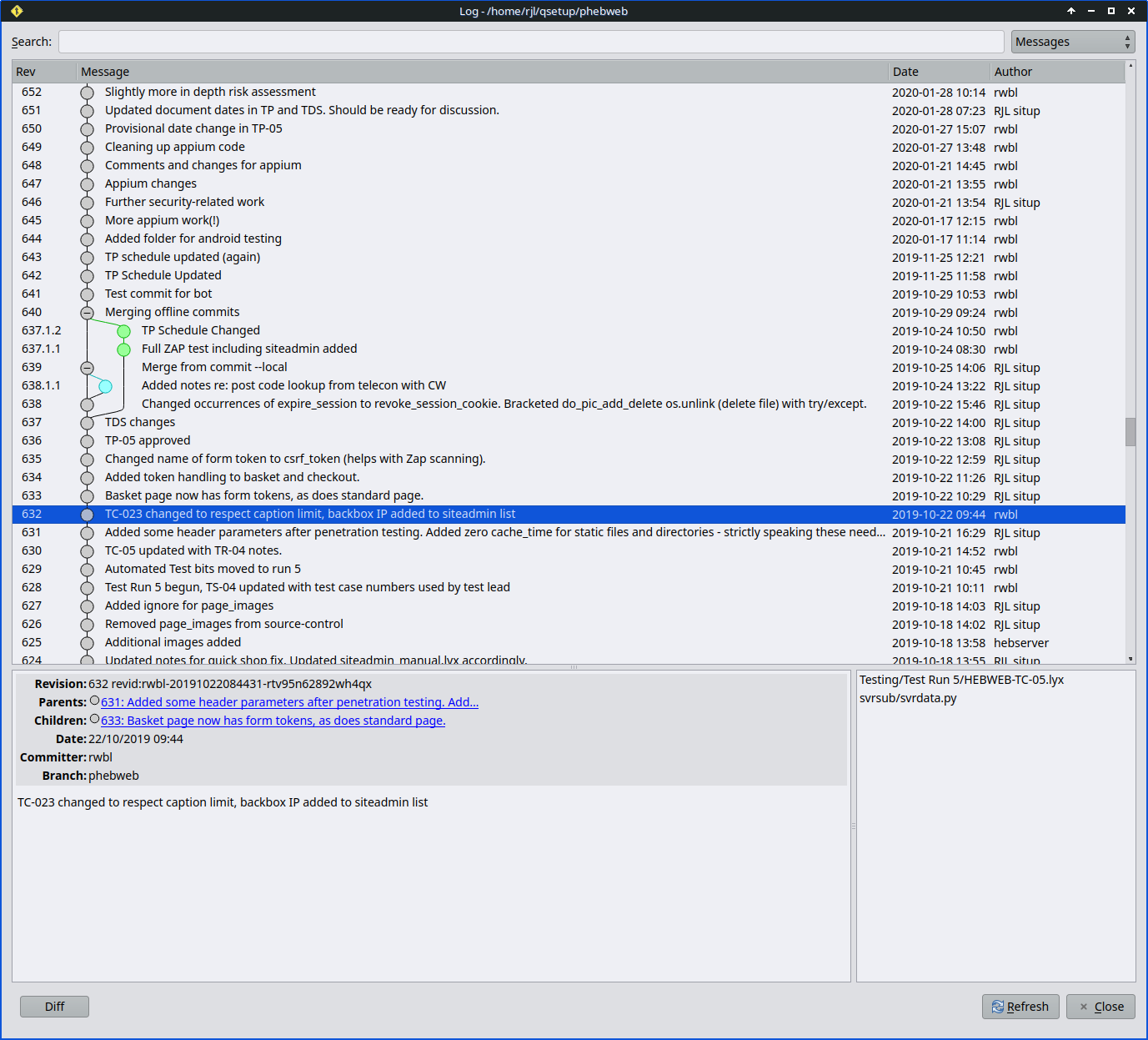The width and height of the screenshot is (1148, 1040).
Task: Select 'Test commit for bot' row
Action: point(569,294)
